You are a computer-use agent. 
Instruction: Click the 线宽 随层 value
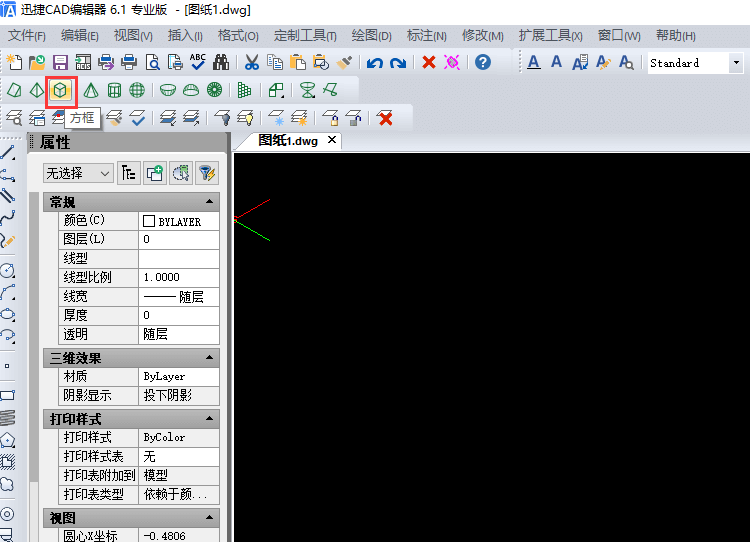click(x=179, y=297)
